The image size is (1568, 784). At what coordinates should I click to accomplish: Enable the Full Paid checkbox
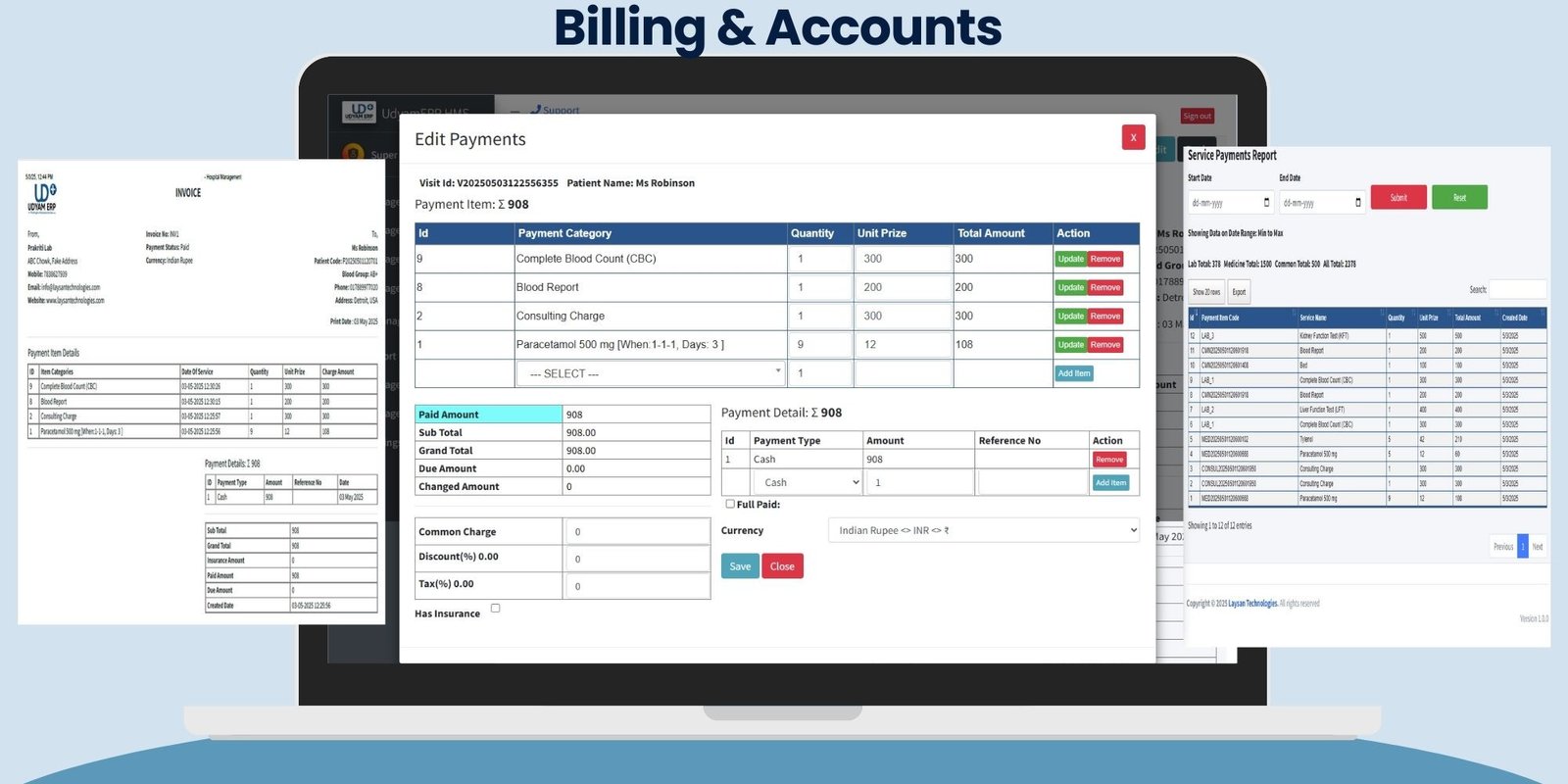(730, 504)
